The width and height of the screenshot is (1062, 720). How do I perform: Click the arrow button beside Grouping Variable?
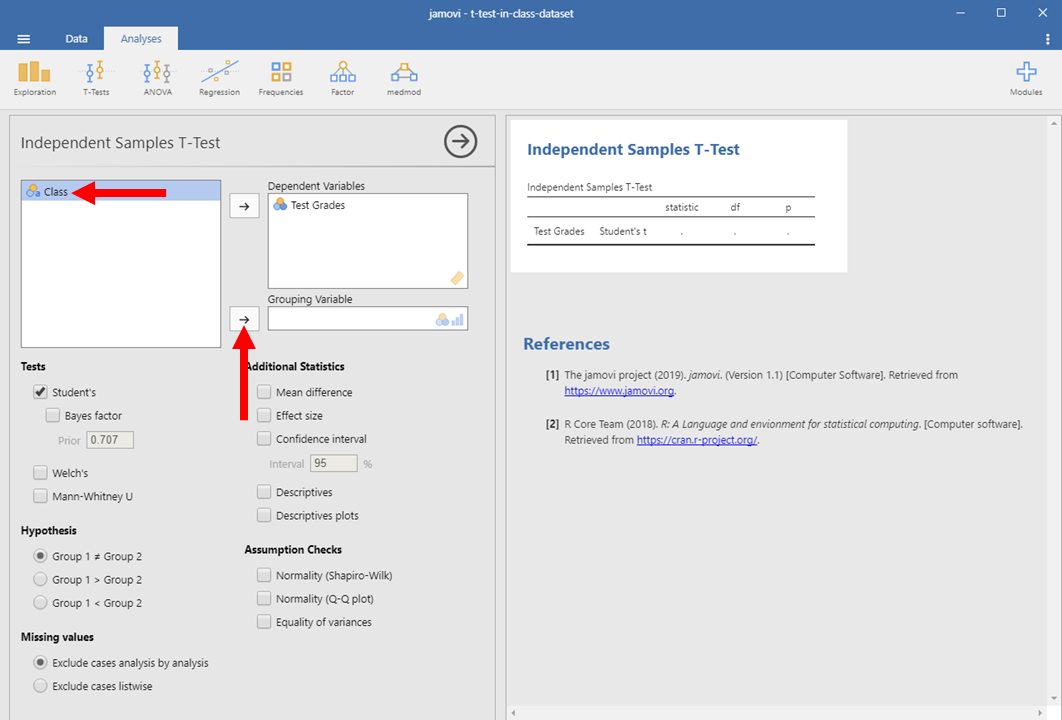point(244,319)
